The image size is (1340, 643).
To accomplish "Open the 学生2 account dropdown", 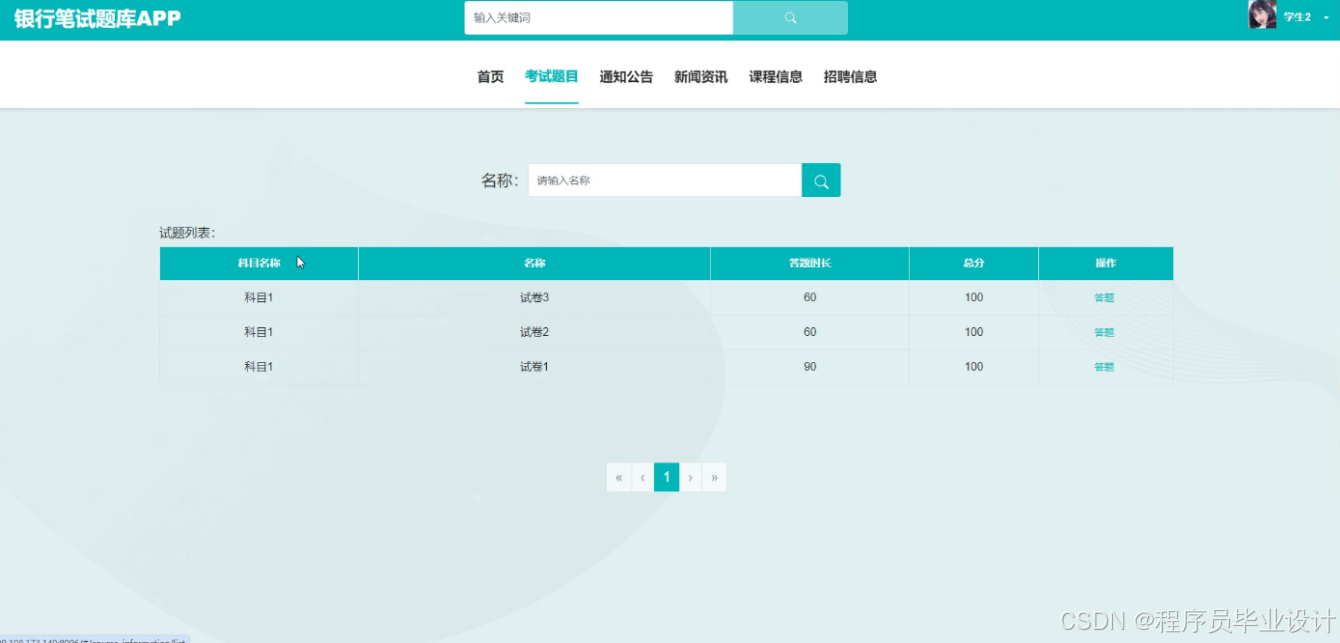I will [x=1301, y=17].
